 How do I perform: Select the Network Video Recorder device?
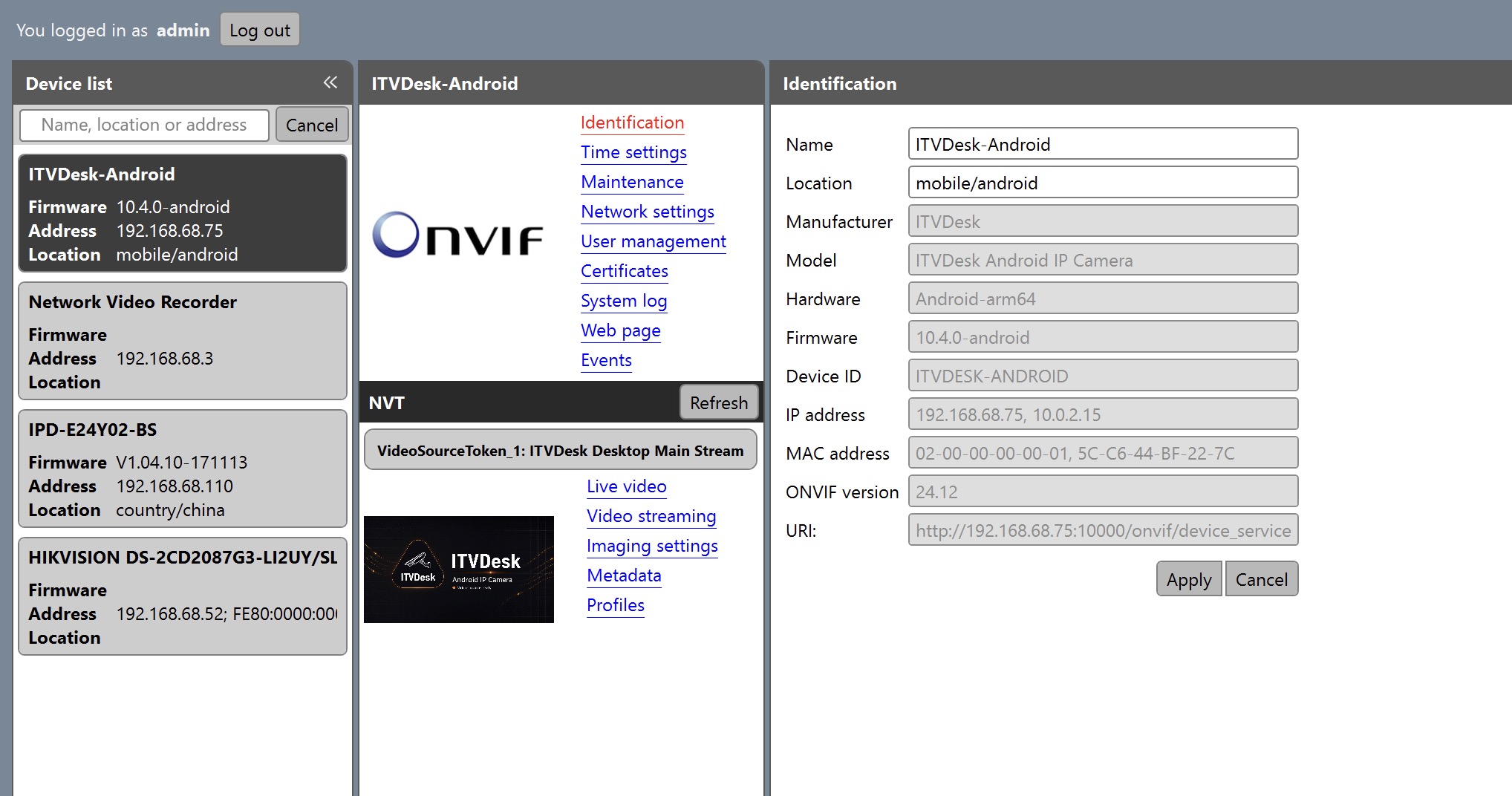pyautogui.click(x=183, y=341)
